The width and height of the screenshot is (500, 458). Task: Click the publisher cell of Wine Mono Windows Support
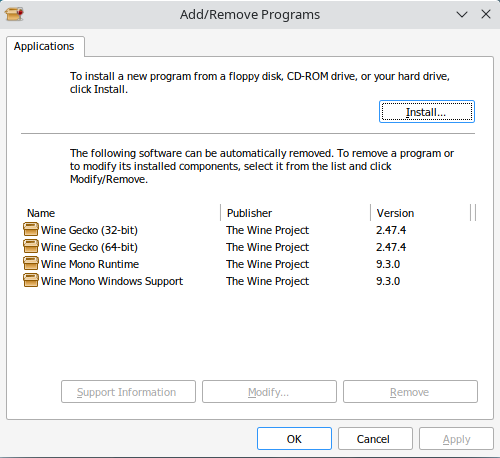tap(268, 281)
